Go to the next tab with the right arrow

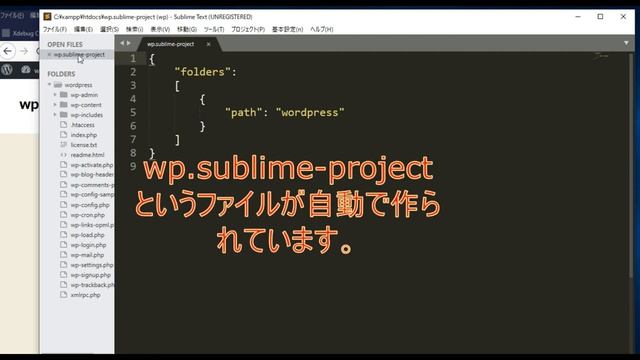pyautogui.click(x=129, y=43)
